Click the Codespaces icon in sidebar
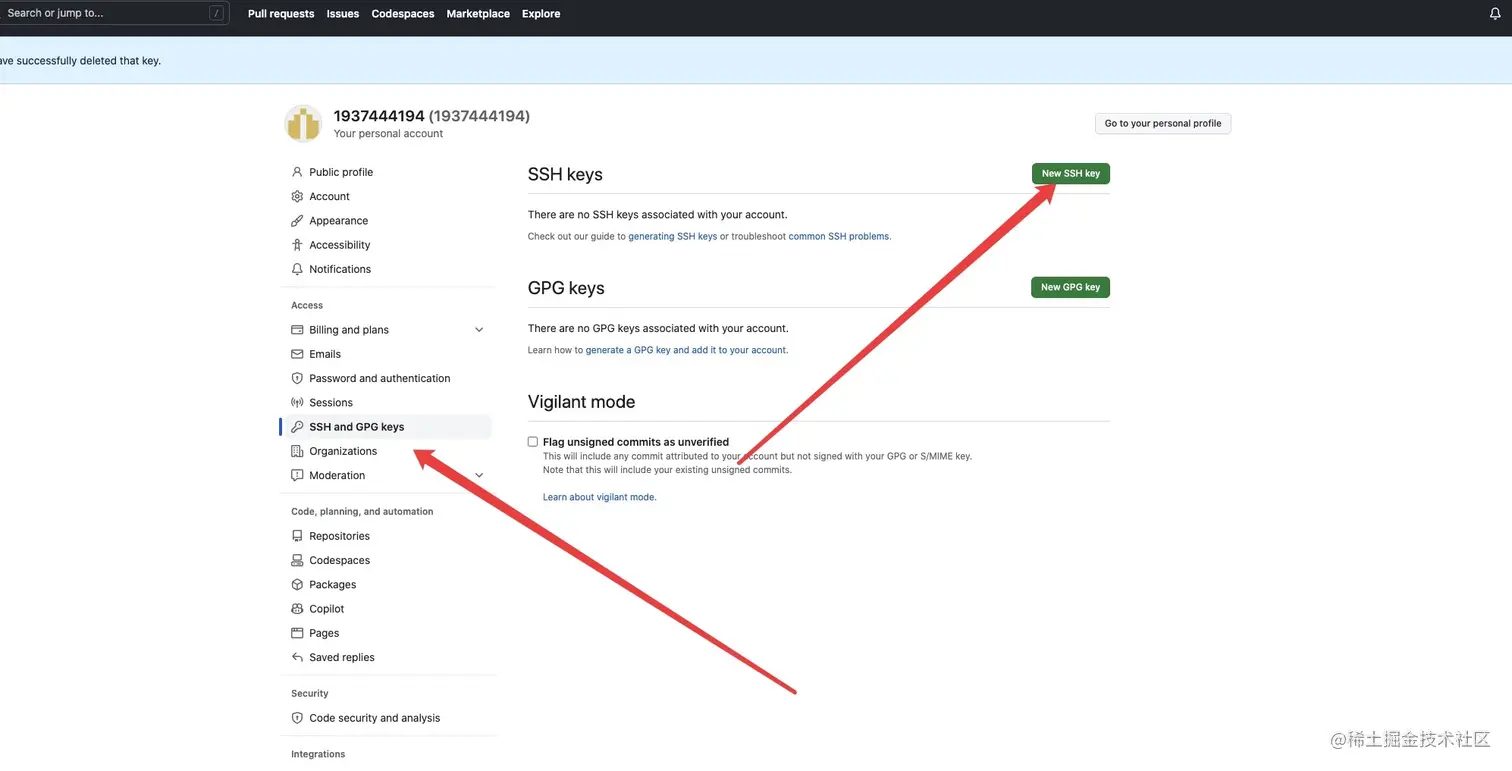This screenshot has height=771, width=1512. [297, 560]
